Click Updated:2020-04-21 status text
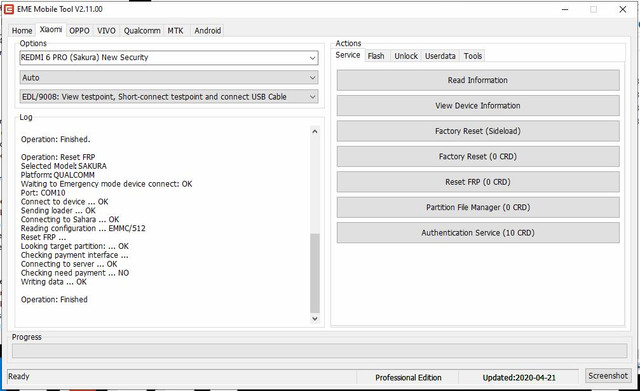 [x=519, y=378]
